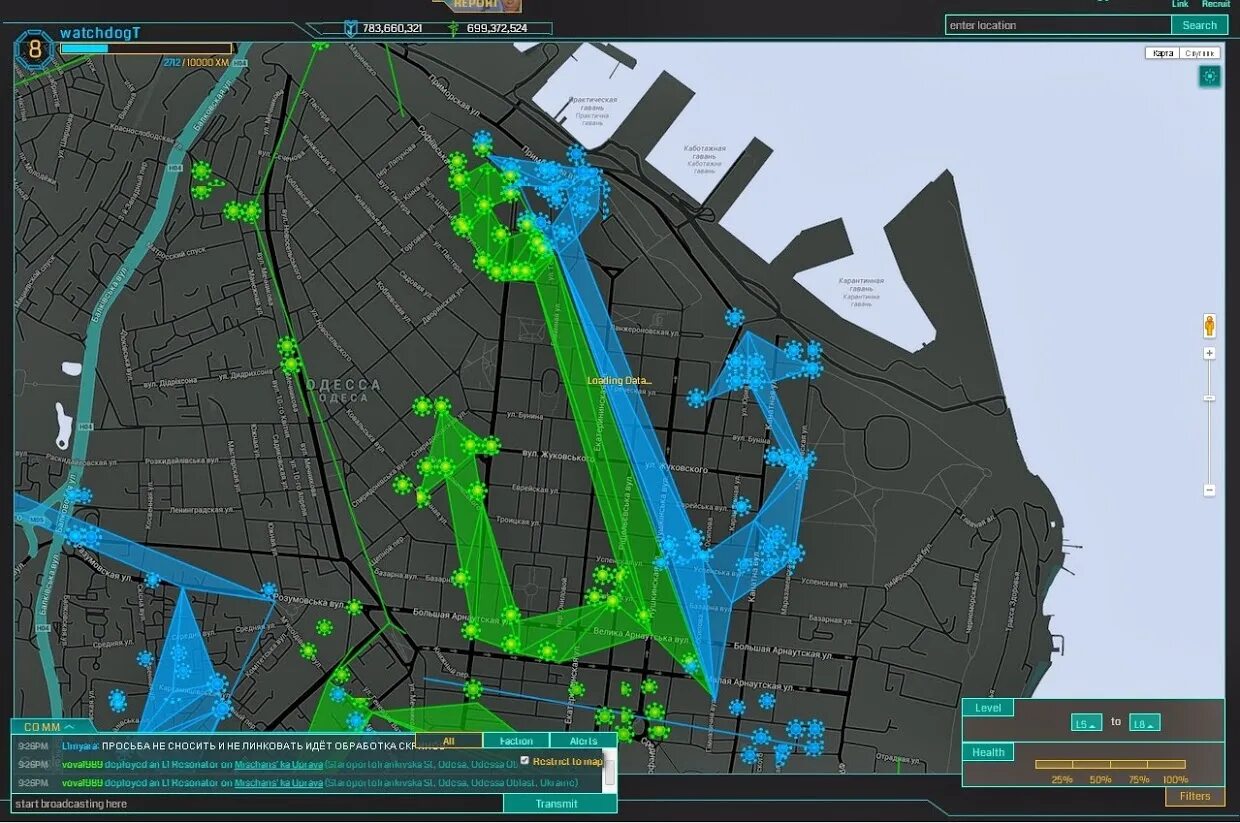Open the Link option at top right
Viewport: 1240px width, 823px height.
(1180, 4)
